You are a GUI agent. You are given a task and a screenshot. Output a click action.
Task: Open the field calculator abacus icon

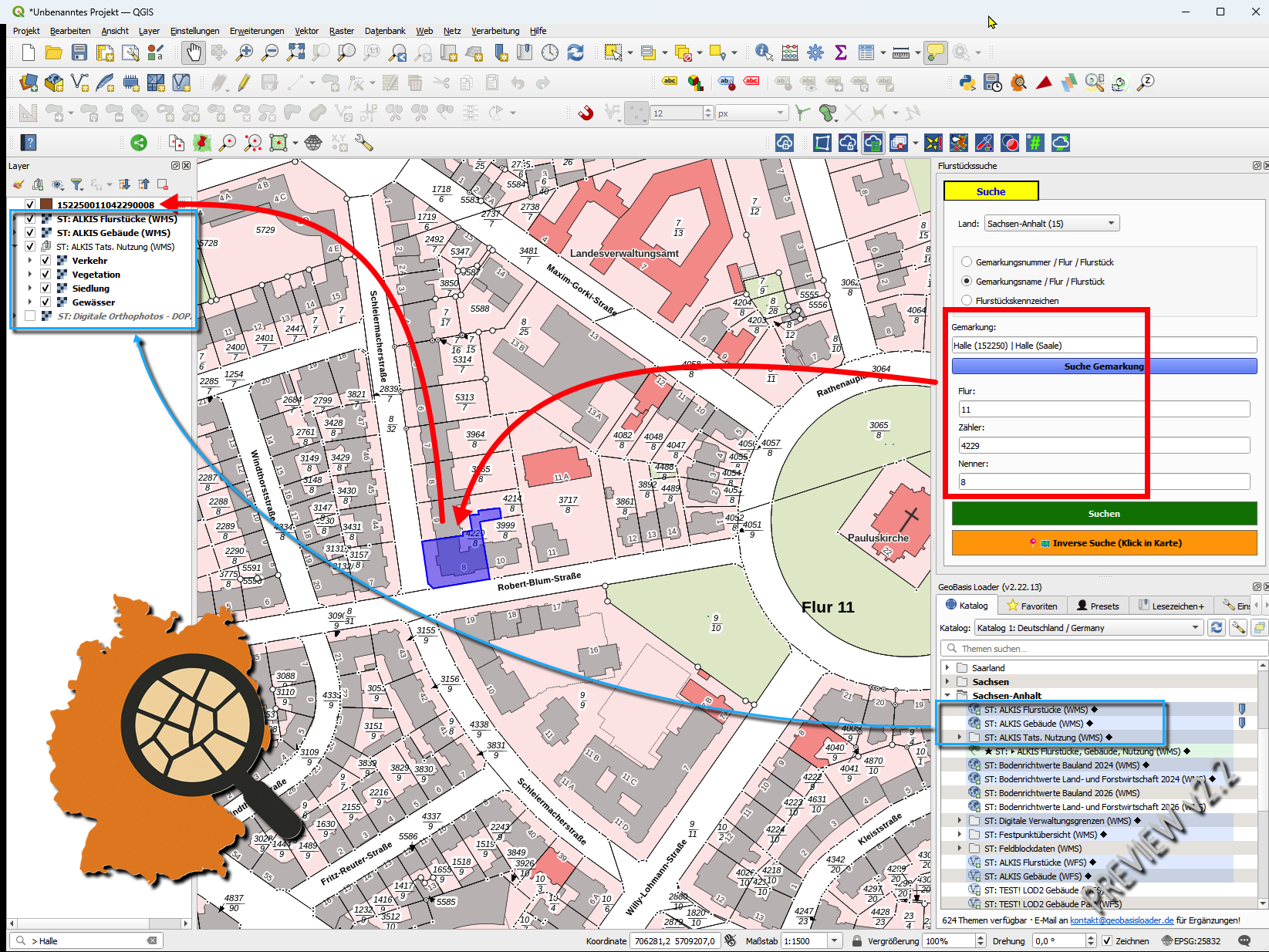(x=790, y=52)
